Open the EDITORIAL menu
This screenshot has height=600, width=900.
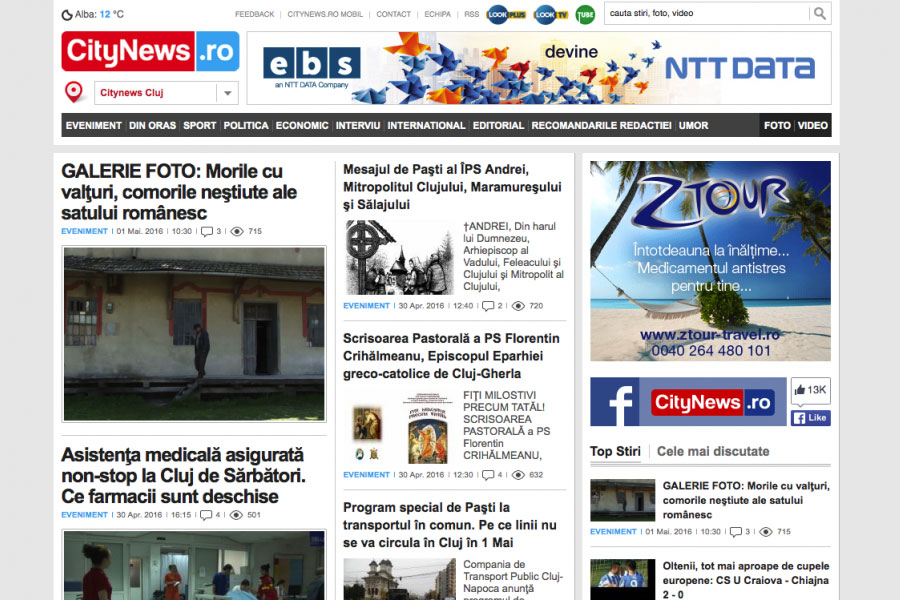(498, 125)
